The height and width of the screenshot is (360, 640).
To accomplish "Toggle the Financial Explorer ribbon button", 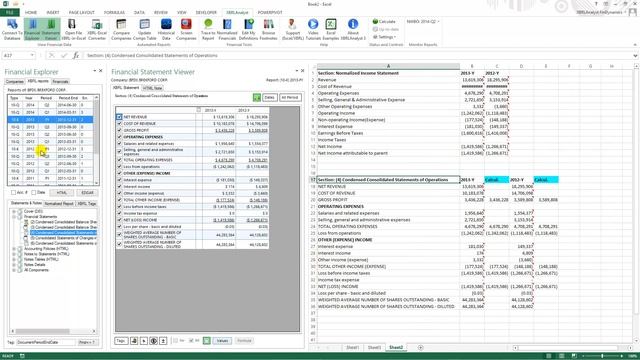I will click(32, 29).
